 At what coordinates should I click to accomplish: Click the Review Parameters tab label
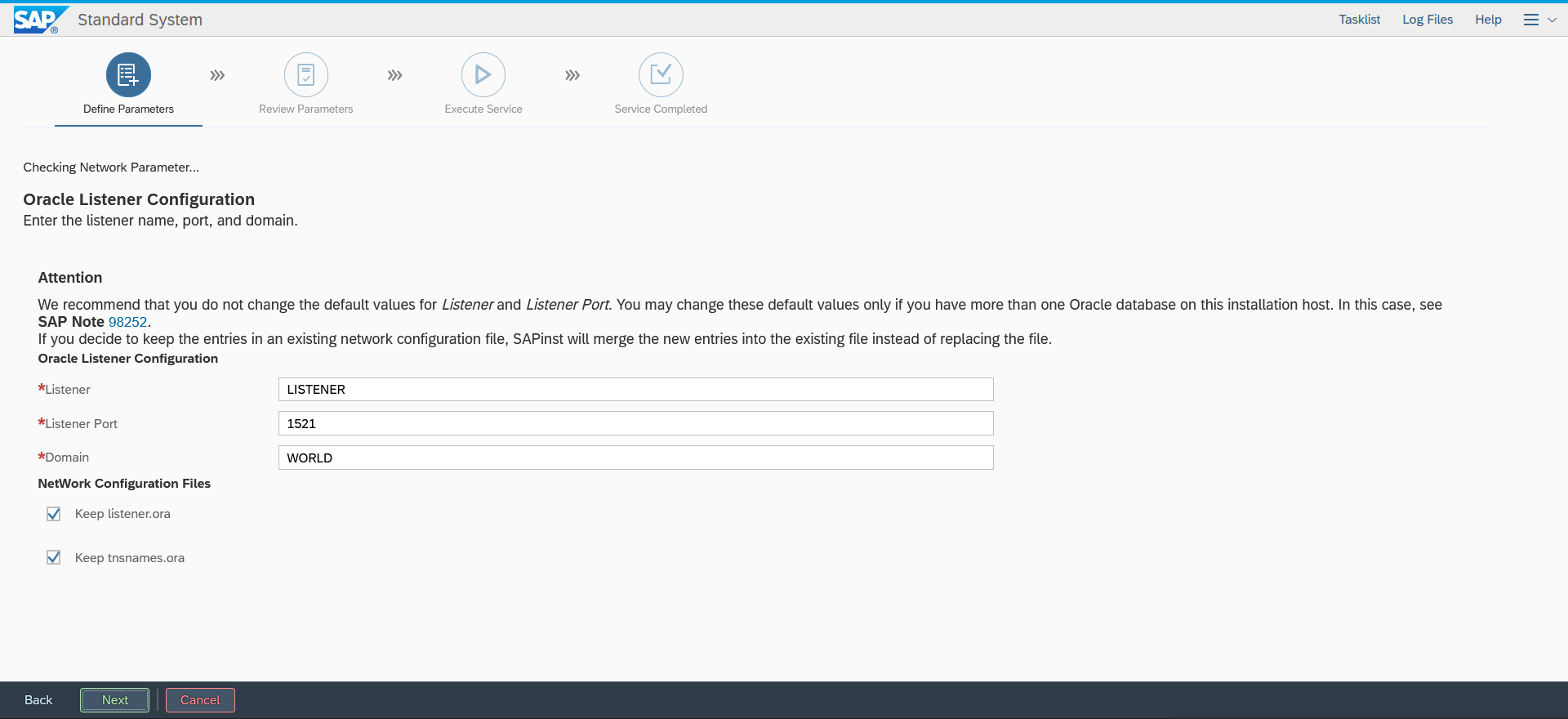click(306, 109)
